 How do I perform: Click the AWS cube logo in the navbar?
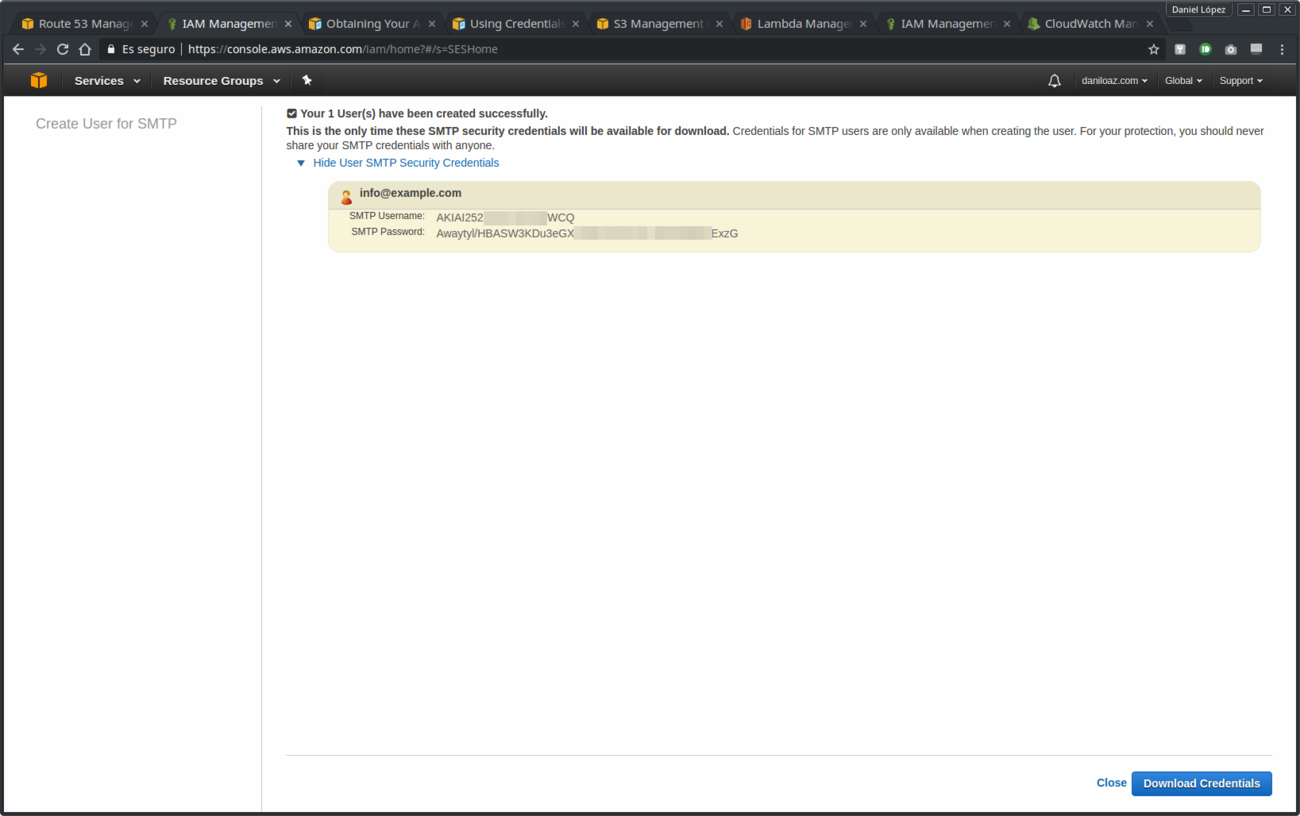38,80
